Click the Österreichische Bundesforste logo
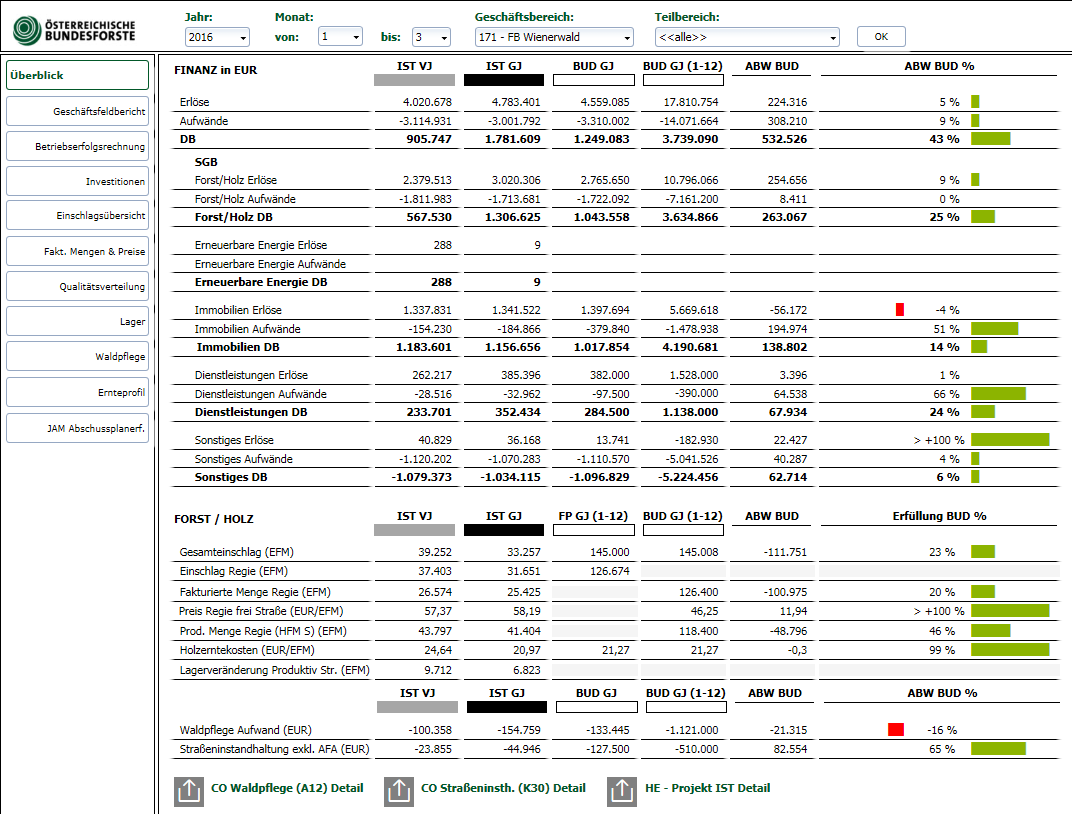The height and width of the screenshot is (814, 1072). [74, 31]
